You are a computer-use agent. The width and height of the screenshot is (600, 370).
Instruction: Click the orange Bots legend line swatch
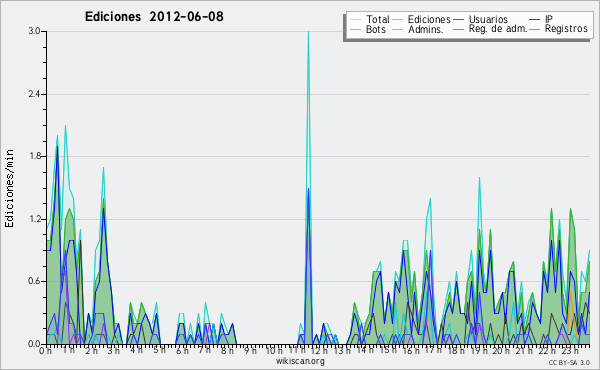(x=355, y=29)
